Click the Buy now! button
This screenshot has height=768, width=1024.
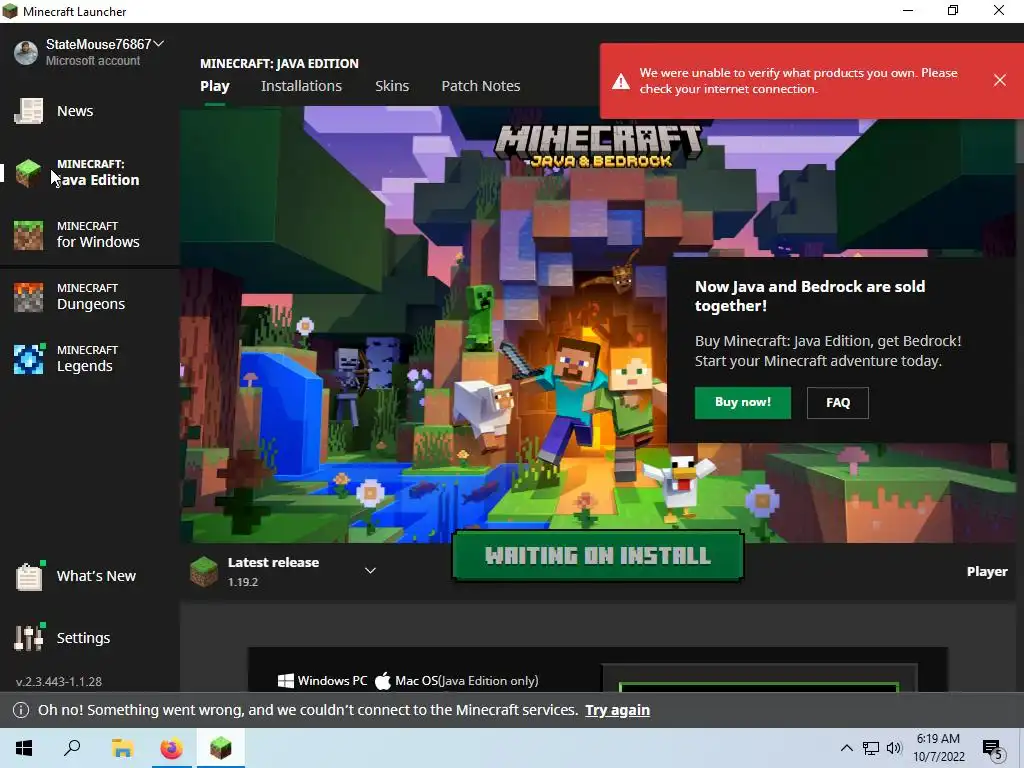tap(743, 402)
